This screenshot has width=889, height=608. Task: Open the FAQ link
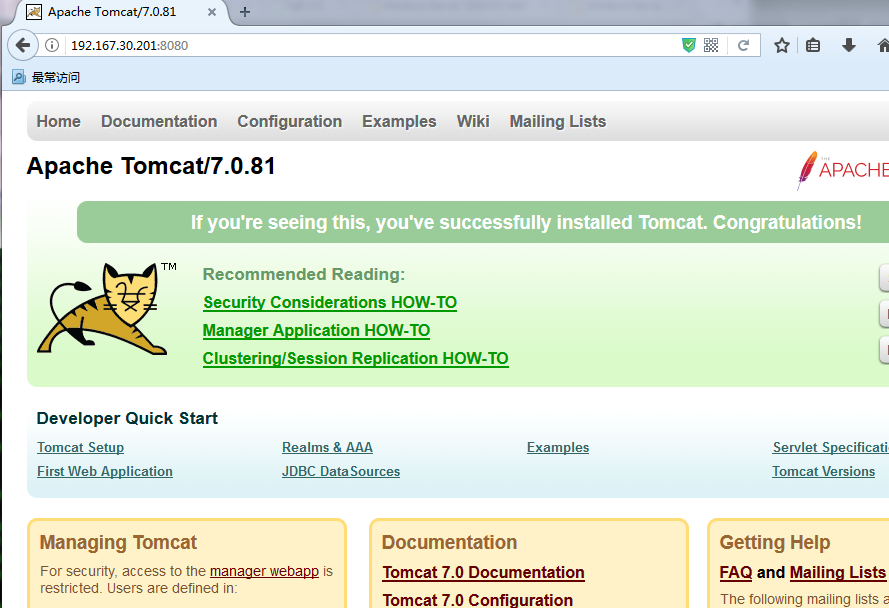coord(735,572)
